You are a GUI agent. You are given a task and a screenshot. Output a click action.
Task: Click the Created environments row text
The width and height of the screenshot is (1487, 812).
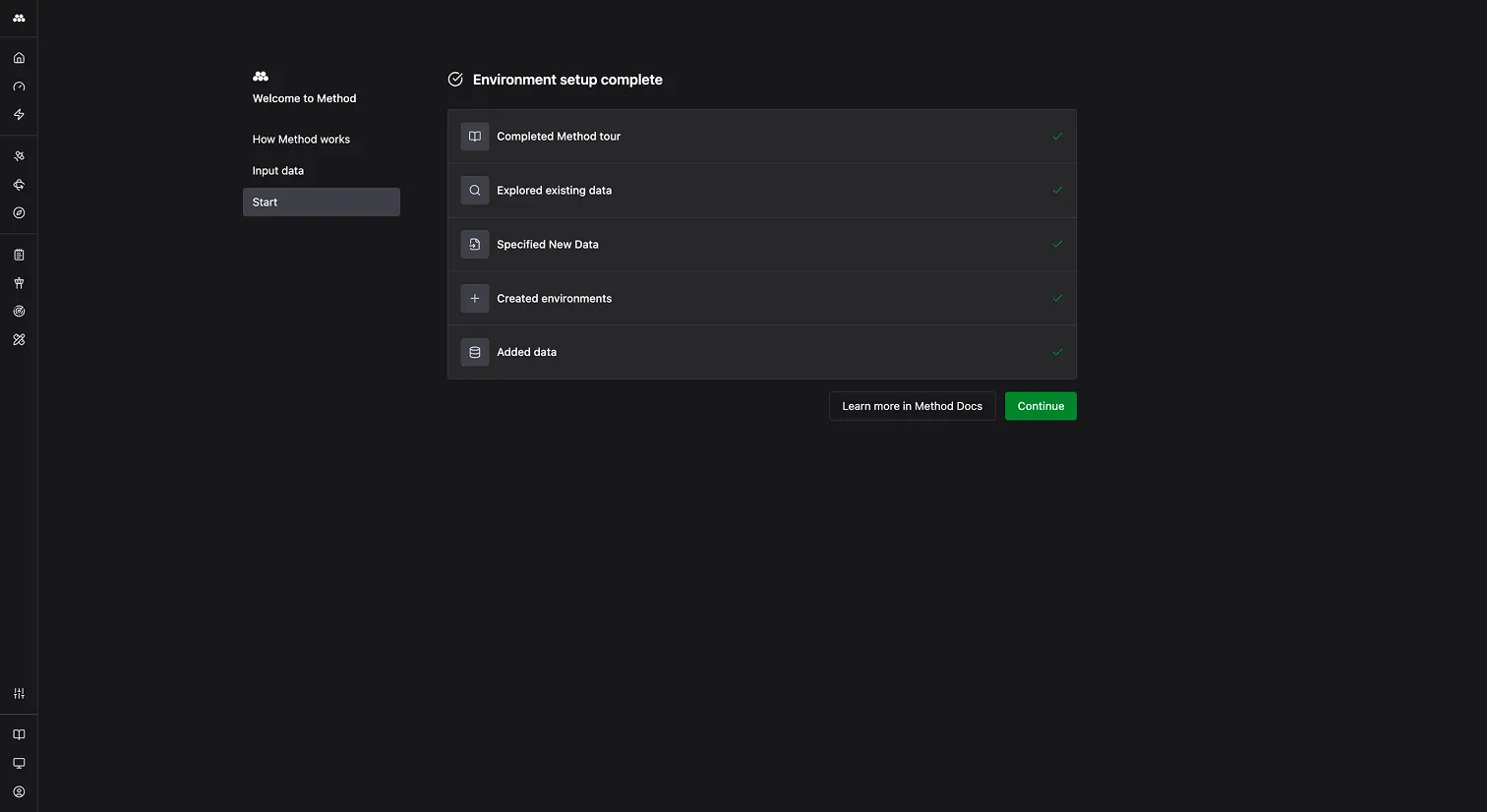tap(555, 299)
